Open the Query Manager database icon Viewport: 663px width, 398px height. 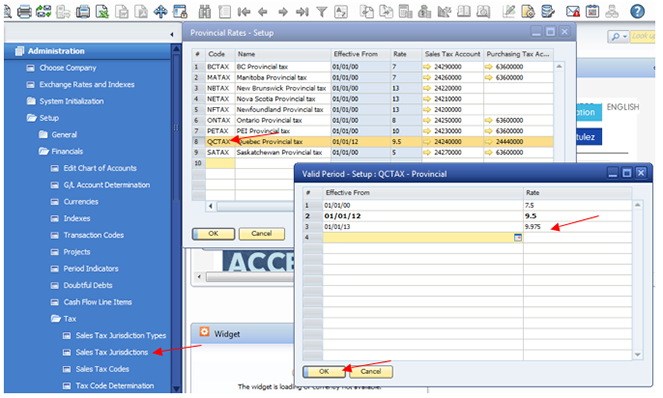pos(548,11)
